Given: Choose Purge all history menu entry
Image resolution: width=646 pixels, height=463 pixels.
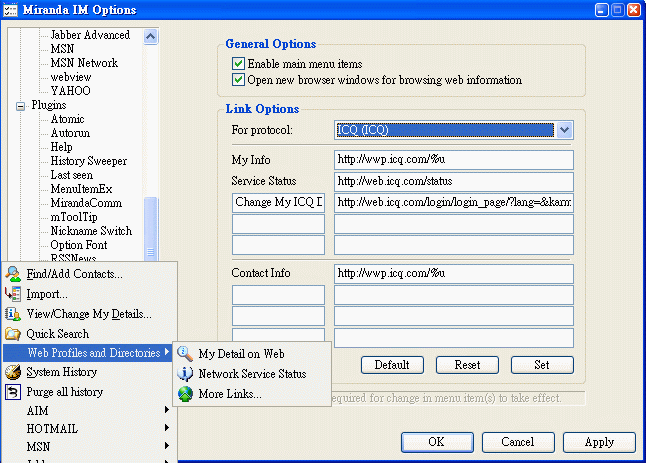Looking at the screenshot, I should click(x=65, y=392).
